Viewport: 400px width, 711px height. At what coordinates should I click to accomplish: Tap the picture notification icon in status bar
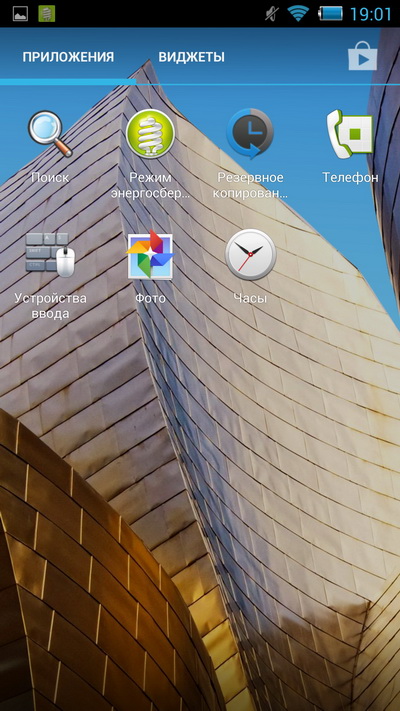pos(20,14)
